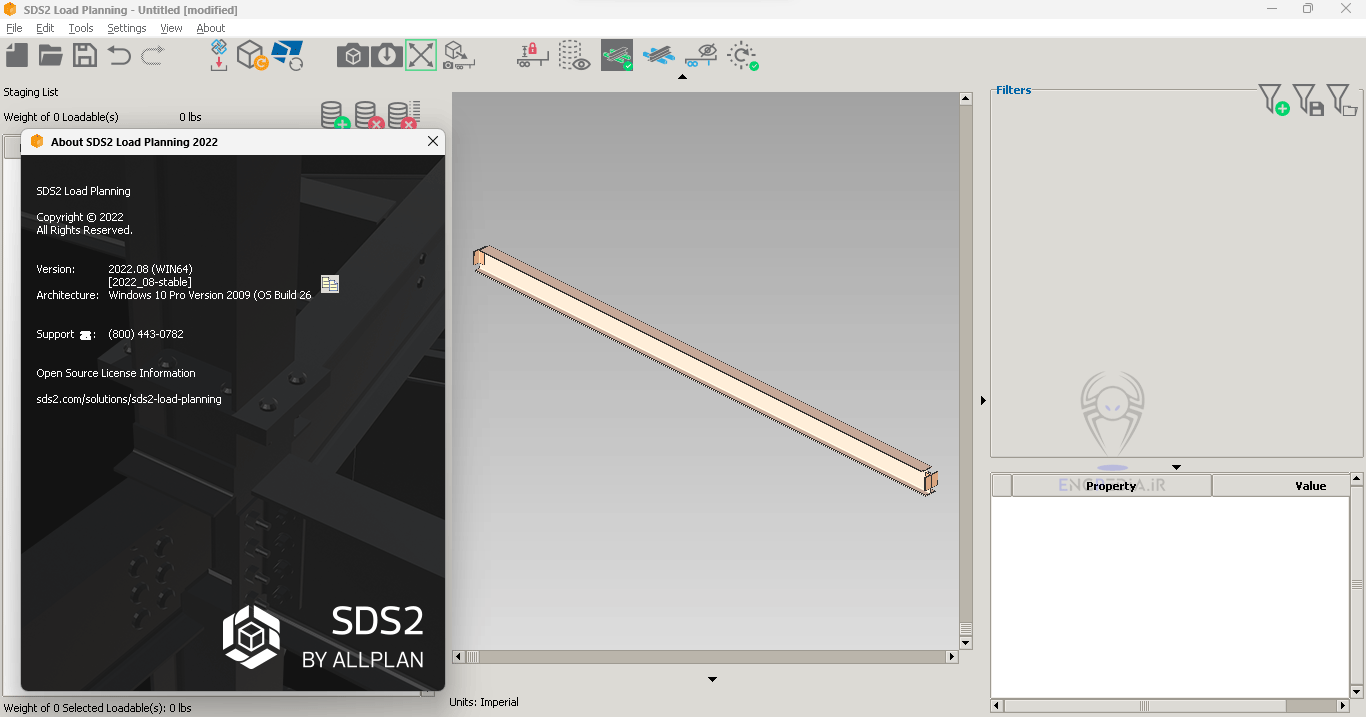Click the save filter funnel icon
This screenshot has width=1366, height=717.
point(1308,99)
